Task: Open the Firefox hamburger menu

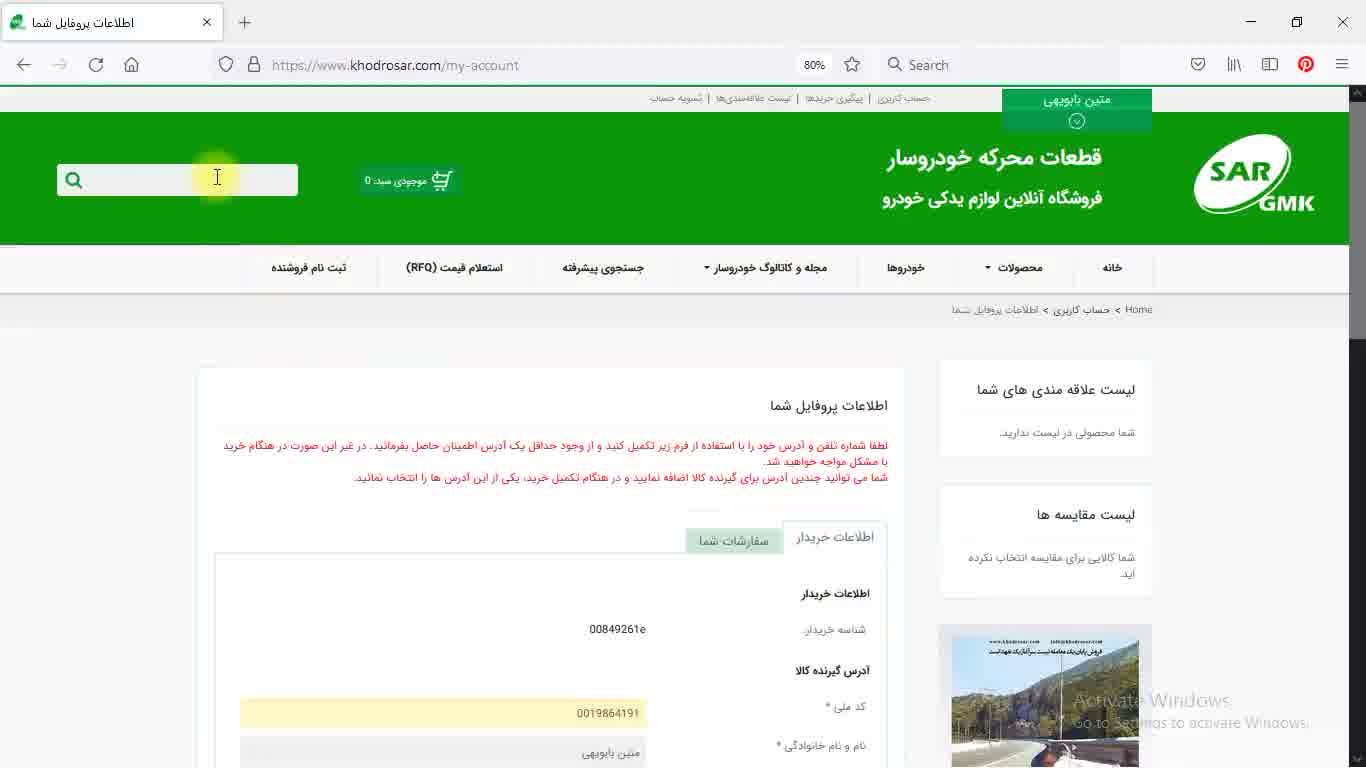Action: 1342,65
